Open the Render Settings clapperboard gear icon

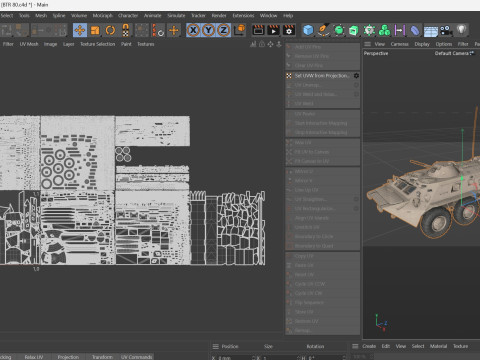point(289,30)
